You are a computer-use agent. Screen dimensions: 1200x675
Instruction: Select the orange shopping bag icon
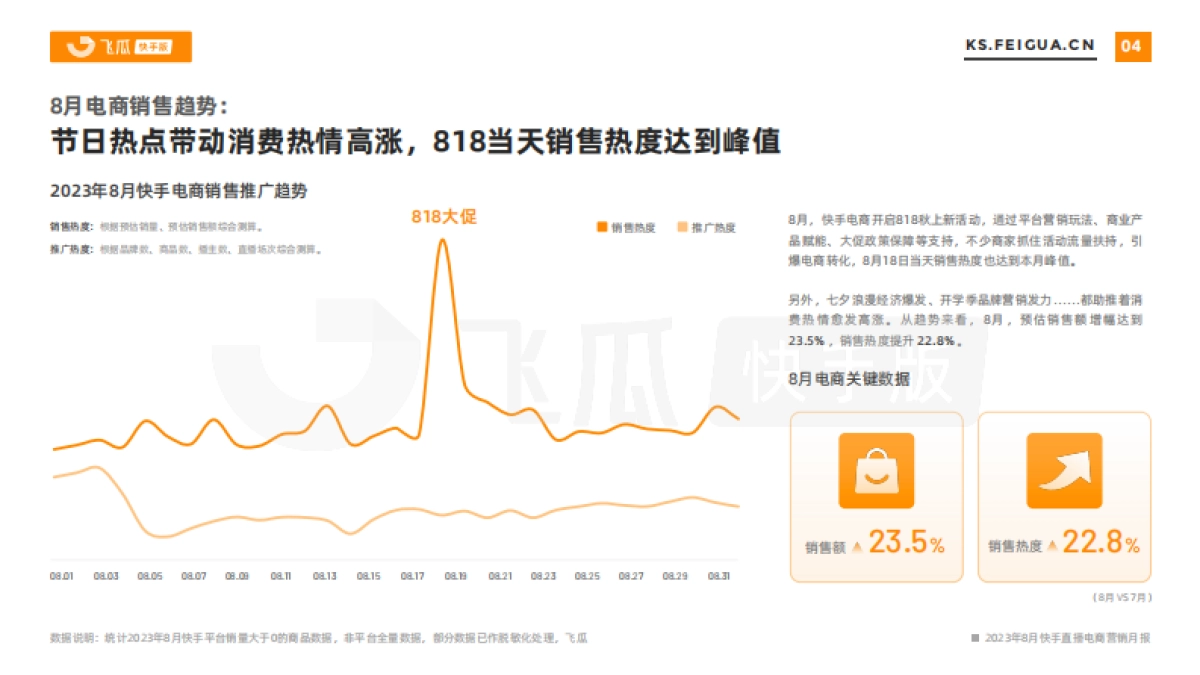(875, 470)
